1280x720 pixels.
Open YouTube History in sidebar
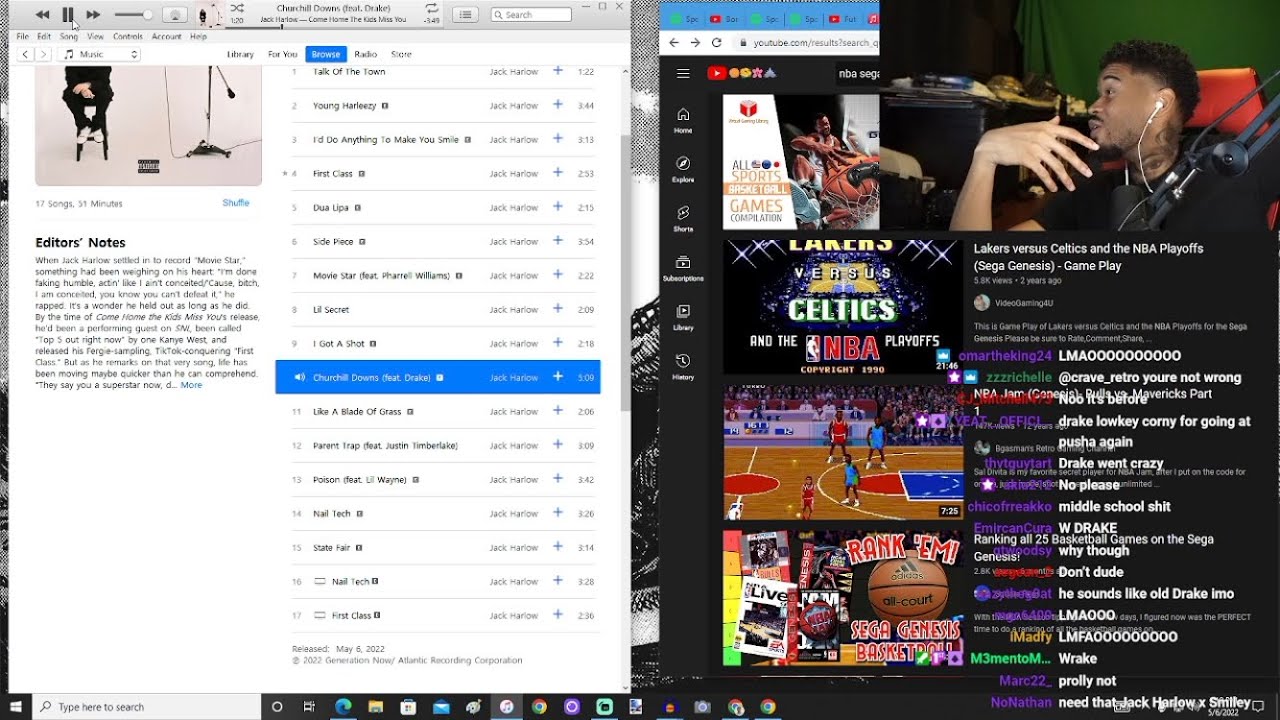(683, 365)
